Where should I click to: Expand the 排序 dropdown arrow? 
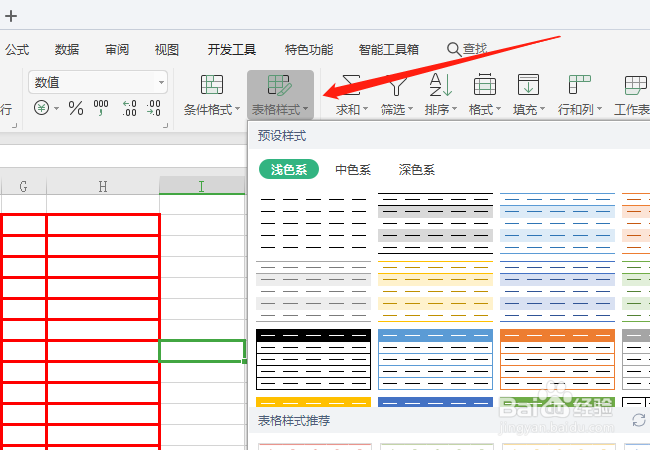pyautogui.click(x=455, y=109)
